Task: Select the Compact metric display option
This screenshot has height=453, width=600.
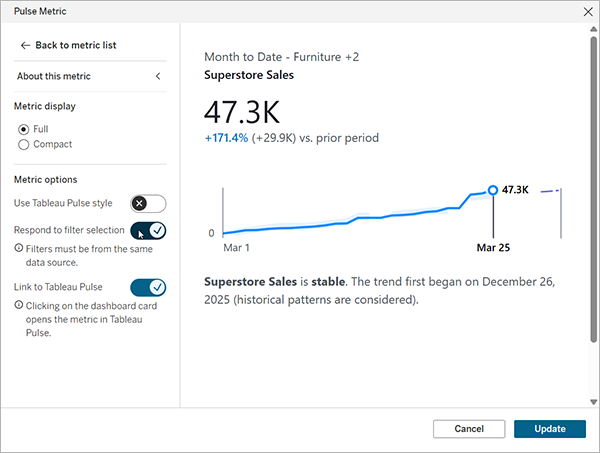Action: pyautogui.click(x=24, y=144)
